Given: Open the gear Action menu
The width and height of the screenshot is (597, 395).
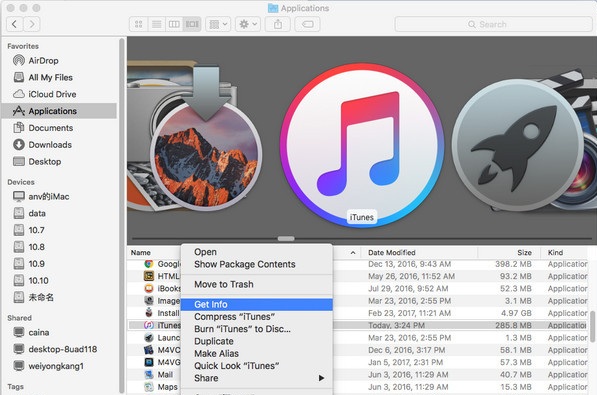Looking at the screenshot, I should [x=248, y=24].
